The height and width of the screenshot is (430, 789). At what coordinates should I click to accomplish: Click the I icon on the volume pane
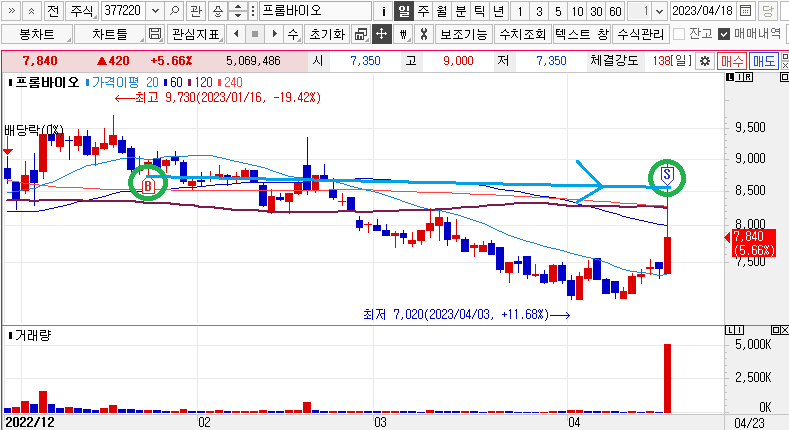[739, 330]
